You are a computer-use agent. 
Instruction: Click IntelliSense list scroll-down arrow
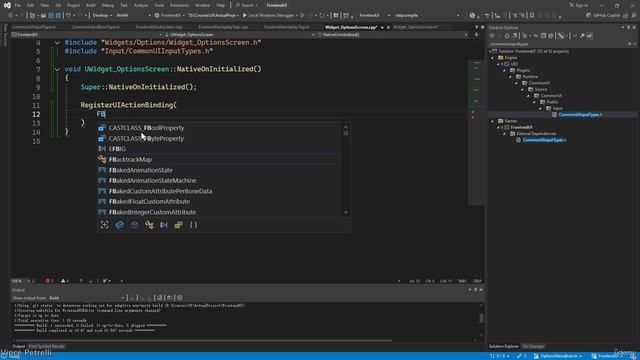pyautogui.click(x=346, y=213)
